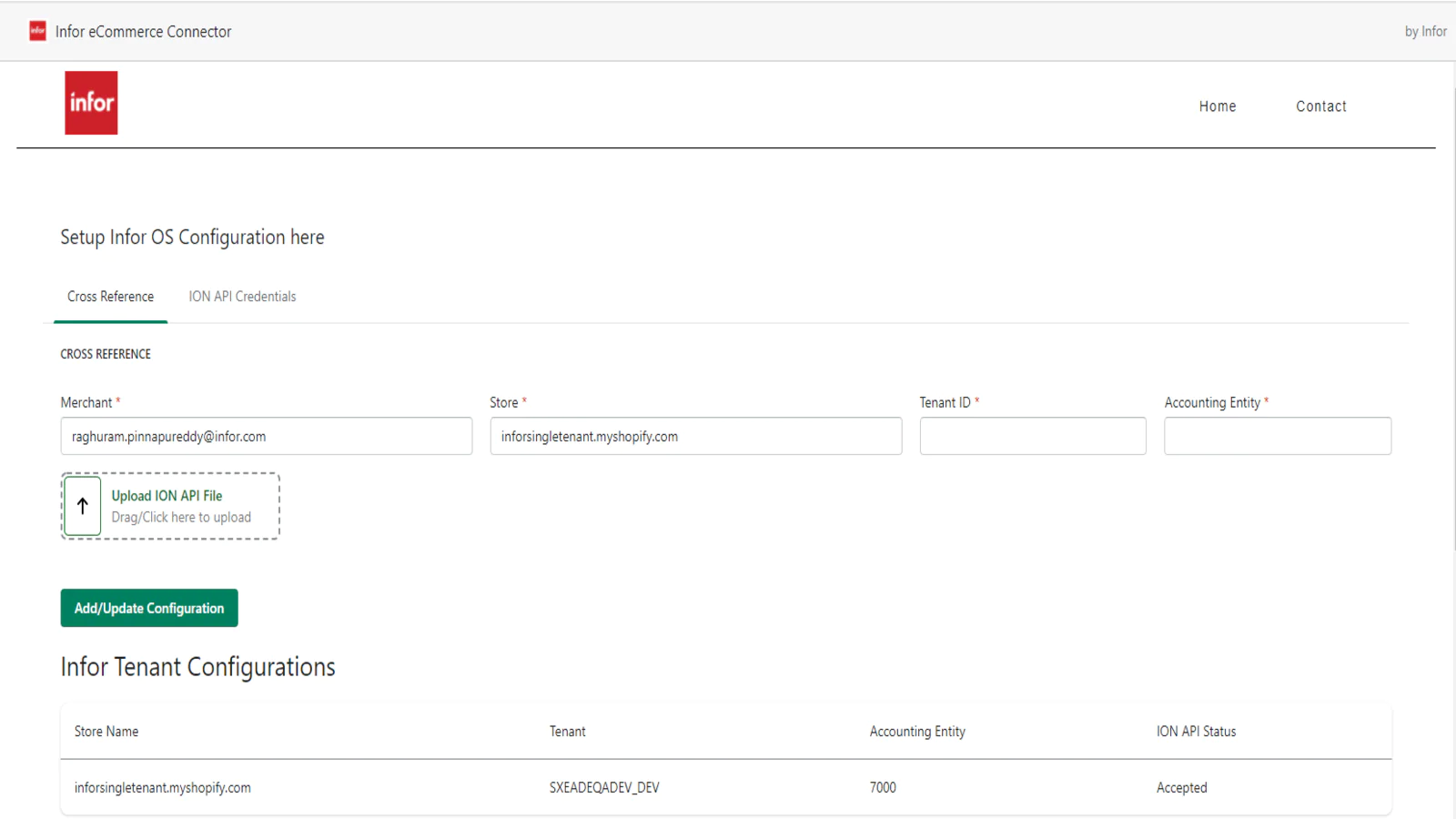Viewport: 1456px width, 819px height.
Task: Click the Tenant ID input field
Action: point(1033,436)
